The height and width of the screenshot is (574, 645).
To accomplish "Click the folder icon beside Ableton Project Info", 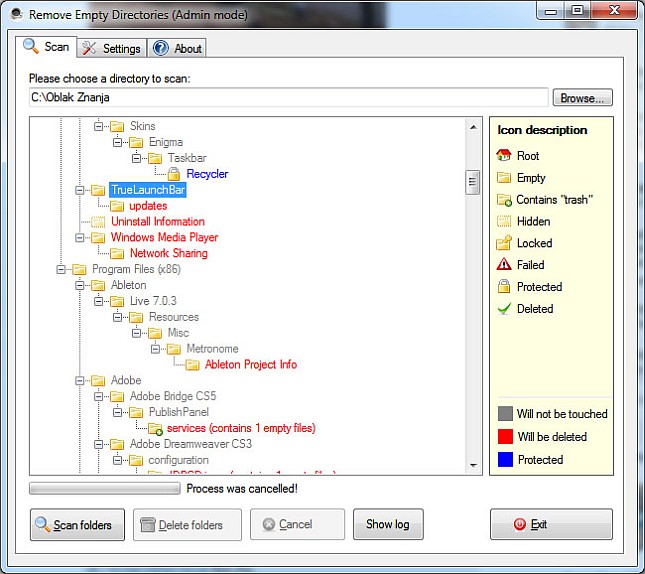I will [x=192, y=365].
